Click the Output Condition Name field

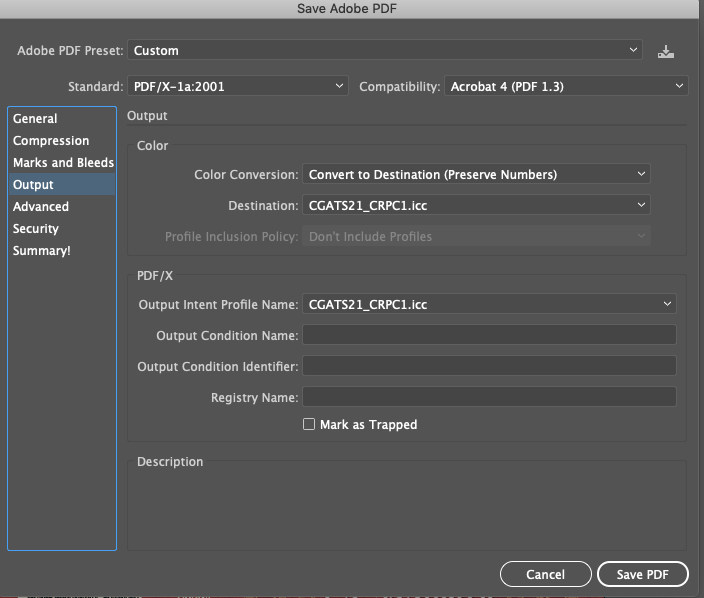point(489,335)
